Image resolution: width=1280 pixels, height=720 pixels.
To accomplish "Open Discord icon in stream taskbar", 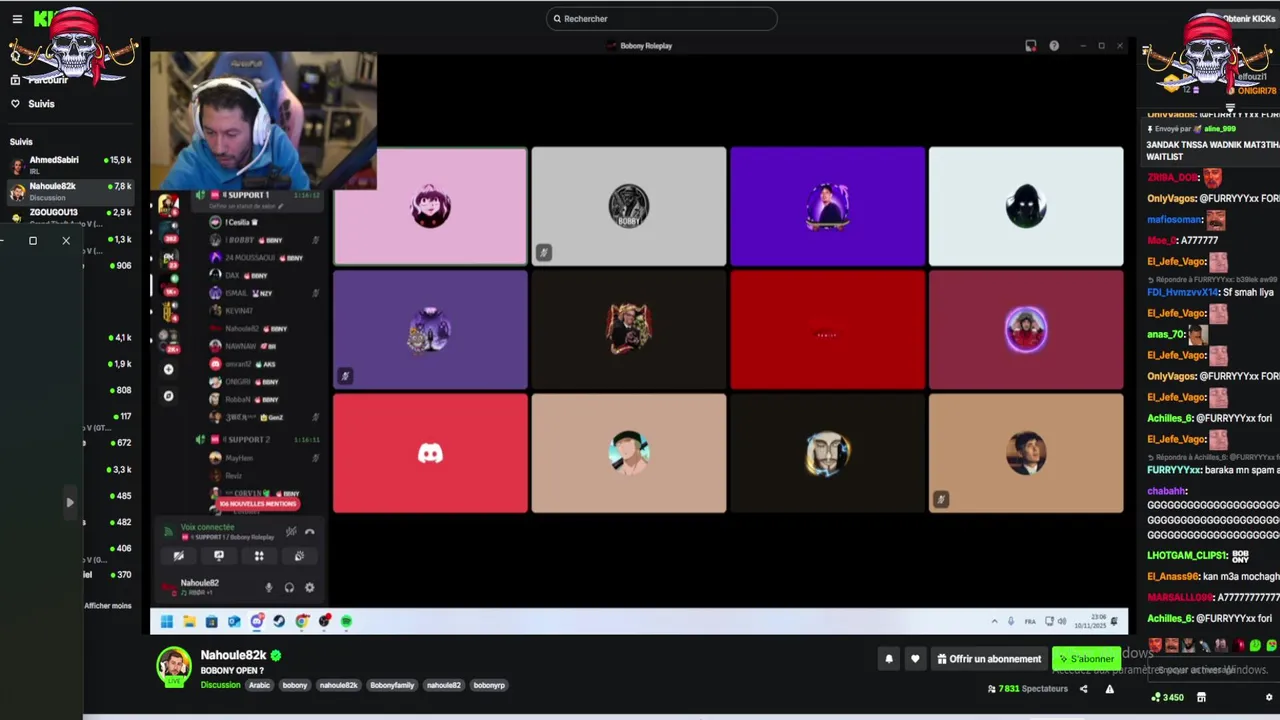I will point(257,622).
